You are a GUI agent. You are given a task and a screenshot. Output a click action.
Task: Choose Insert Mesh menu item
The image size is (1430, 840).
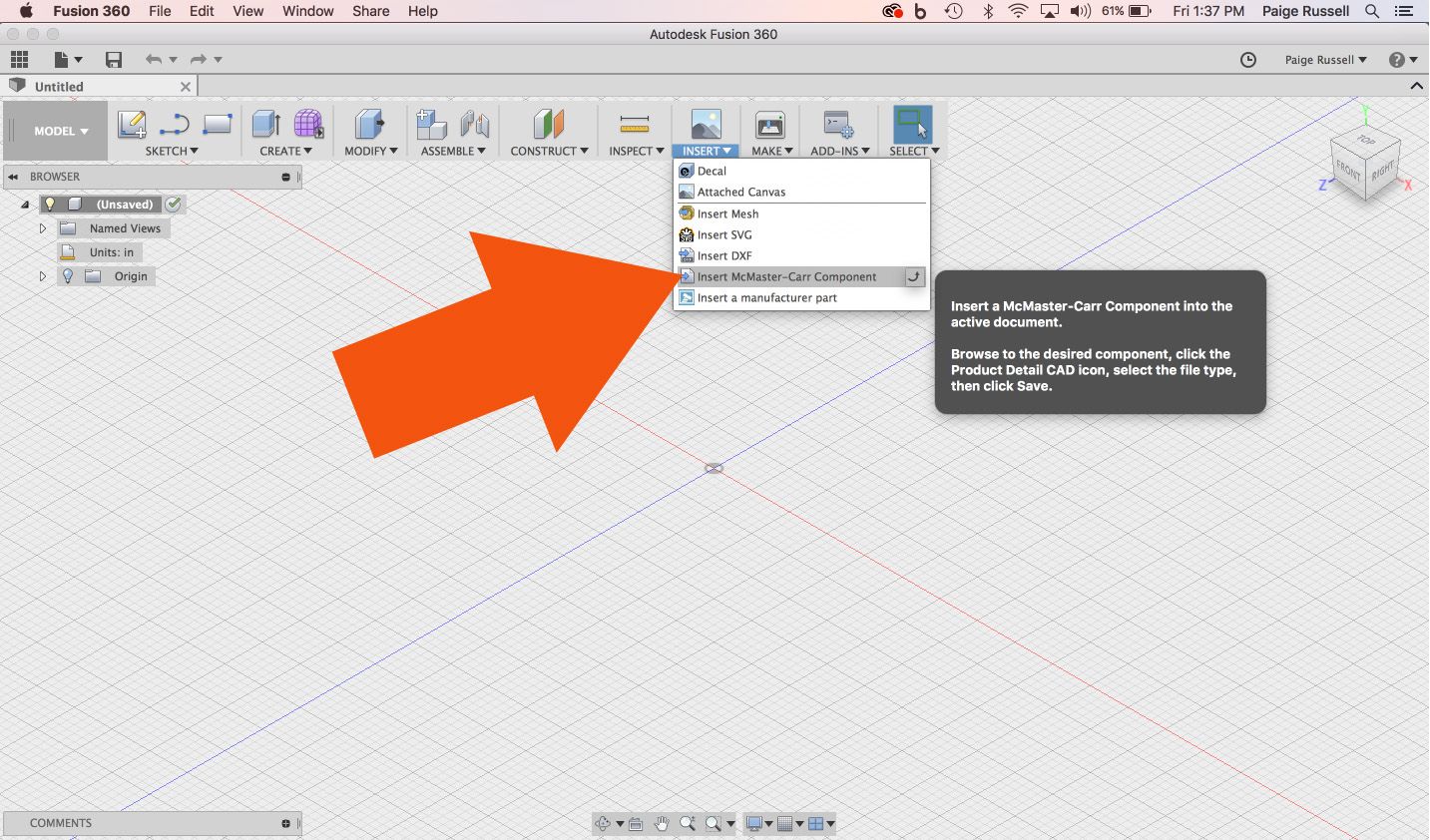(x=802, y=214)
